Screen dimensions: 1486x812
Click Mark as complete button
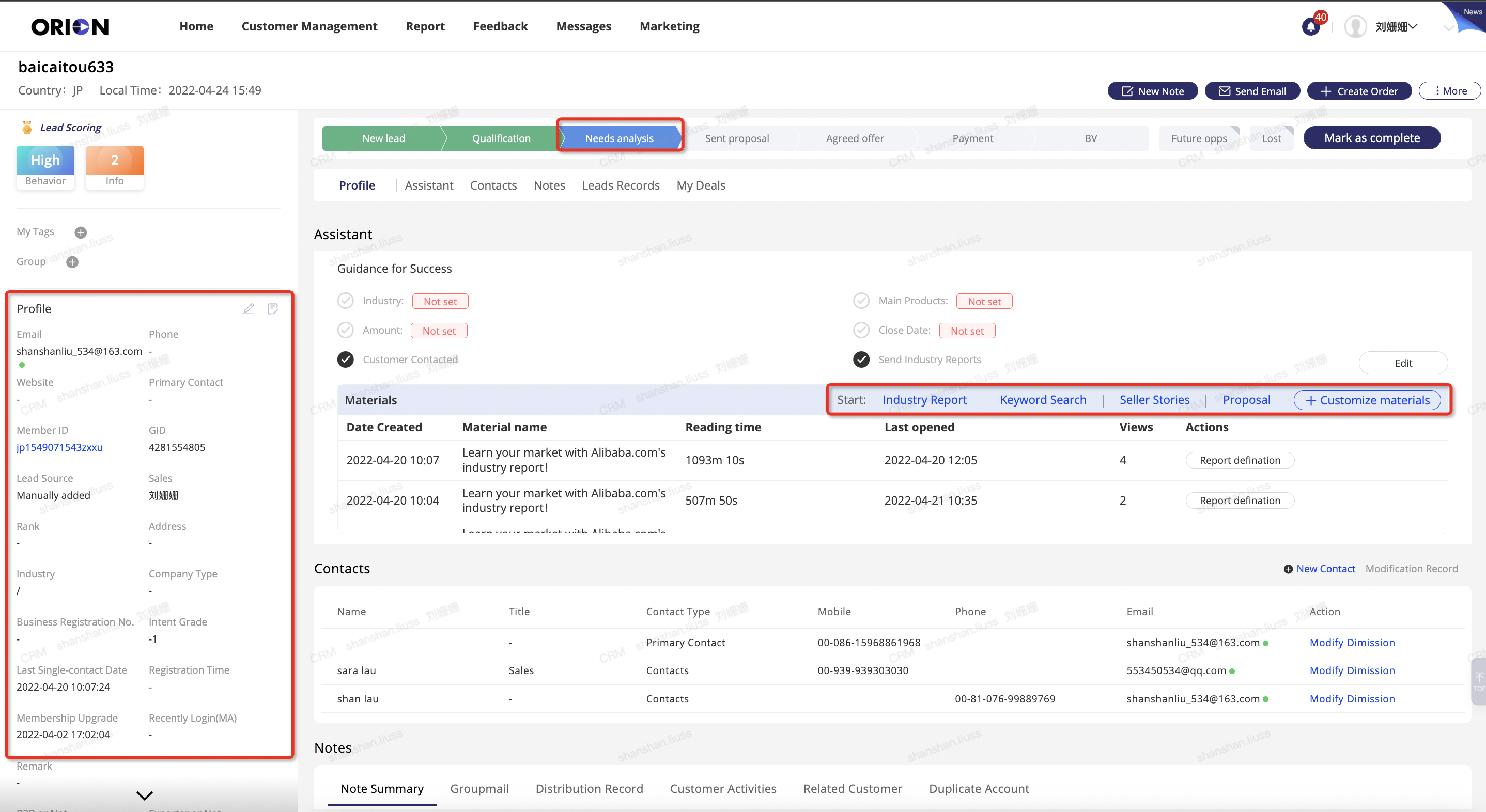pos(1372,138)
